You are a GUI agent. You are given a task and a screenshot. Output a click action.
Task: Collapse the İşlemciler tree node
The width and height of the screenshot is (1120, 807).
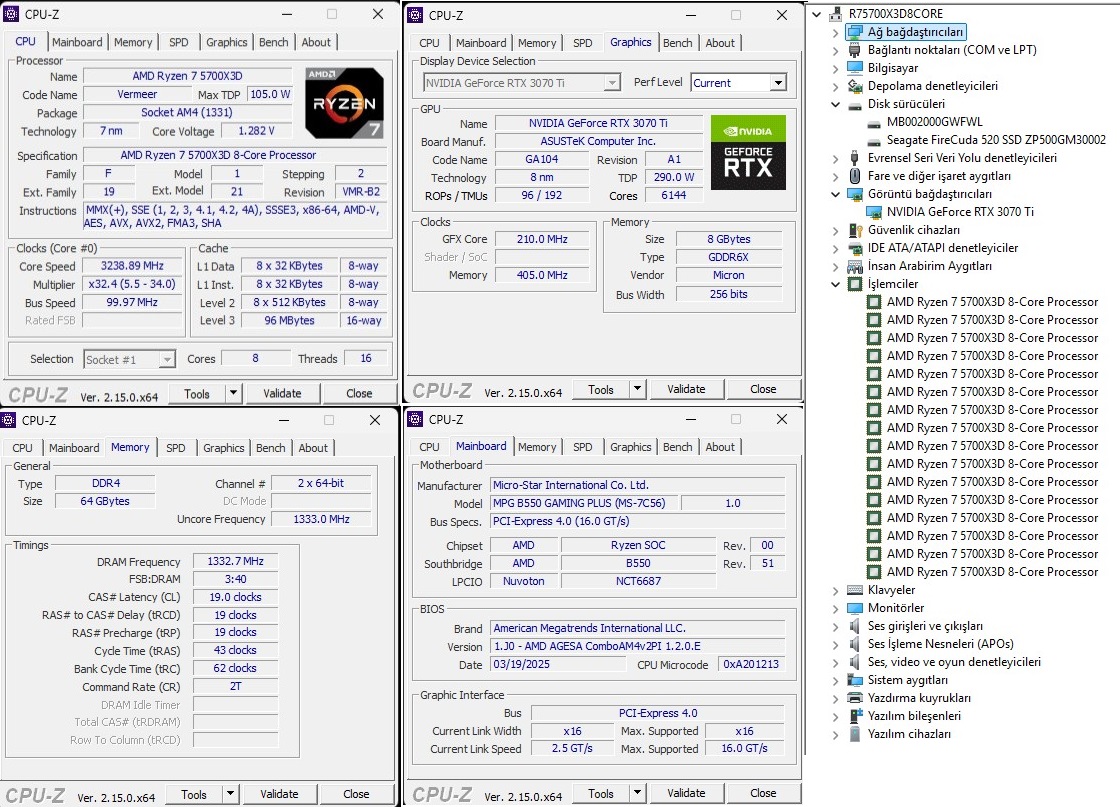pos(835,284)
